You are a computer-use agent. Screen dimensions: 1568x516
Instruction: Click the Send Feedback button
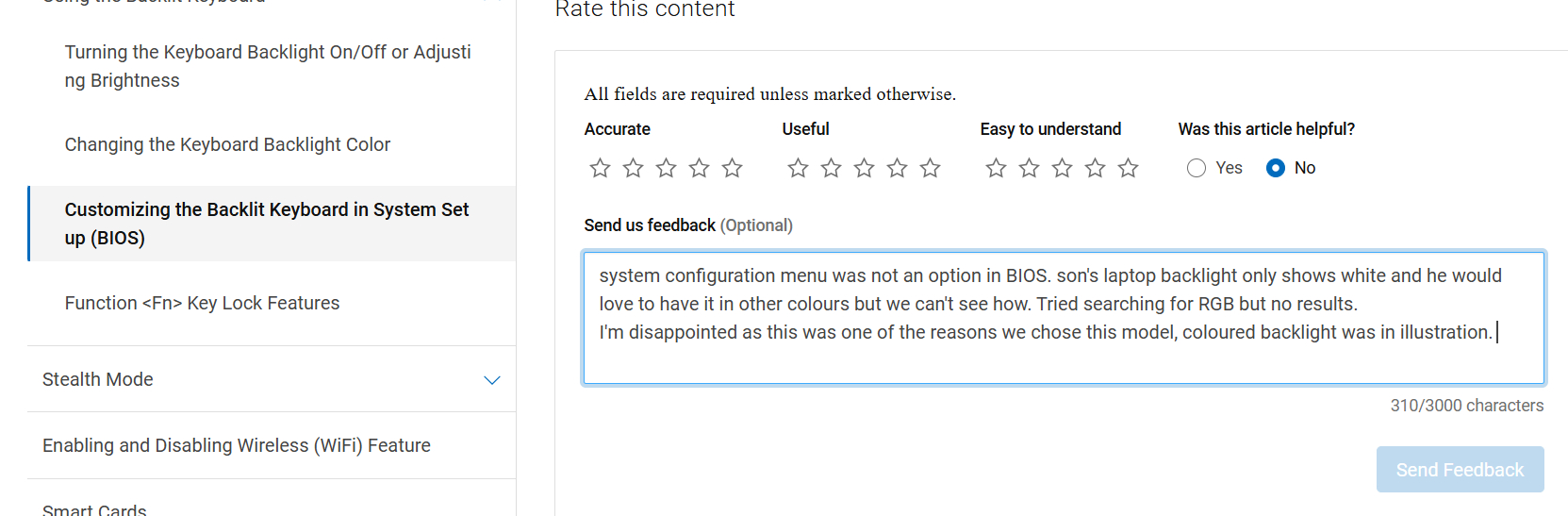(x=1460, y=470)
